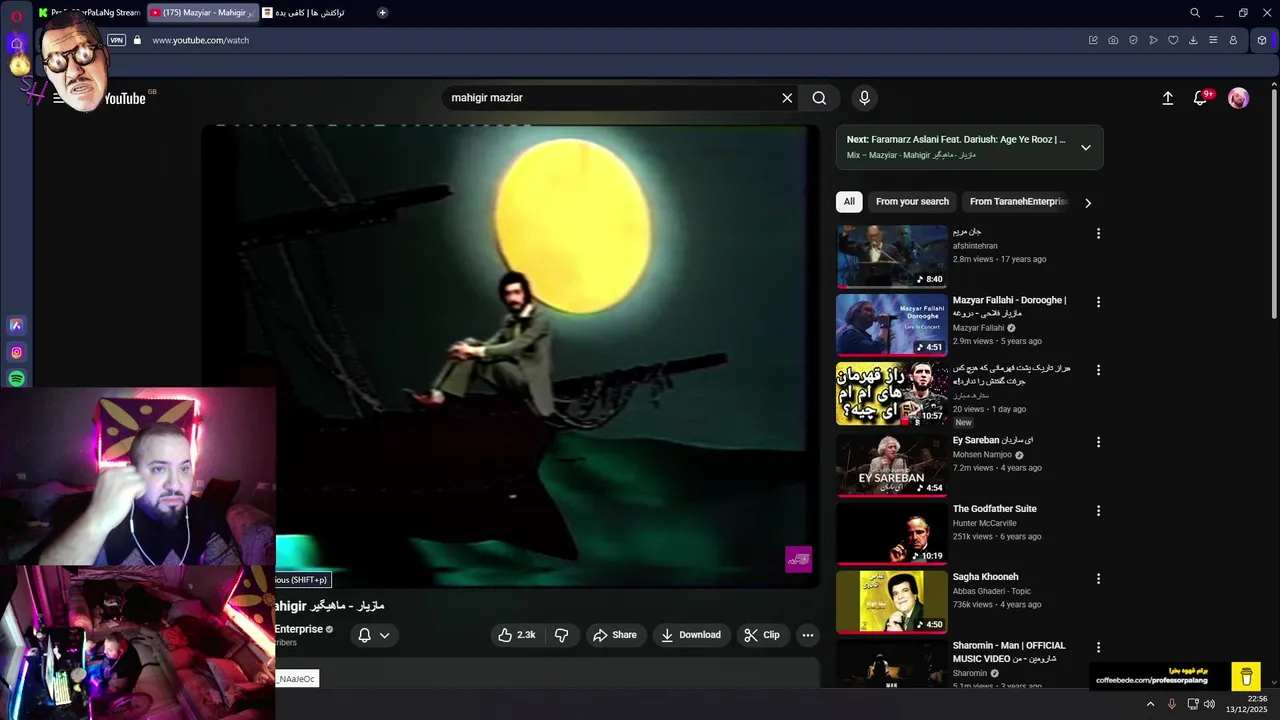The height and width of the screenshot is (720, 1280).
Task: Start voice search with microphone icon
Action: tap(865, 98)
